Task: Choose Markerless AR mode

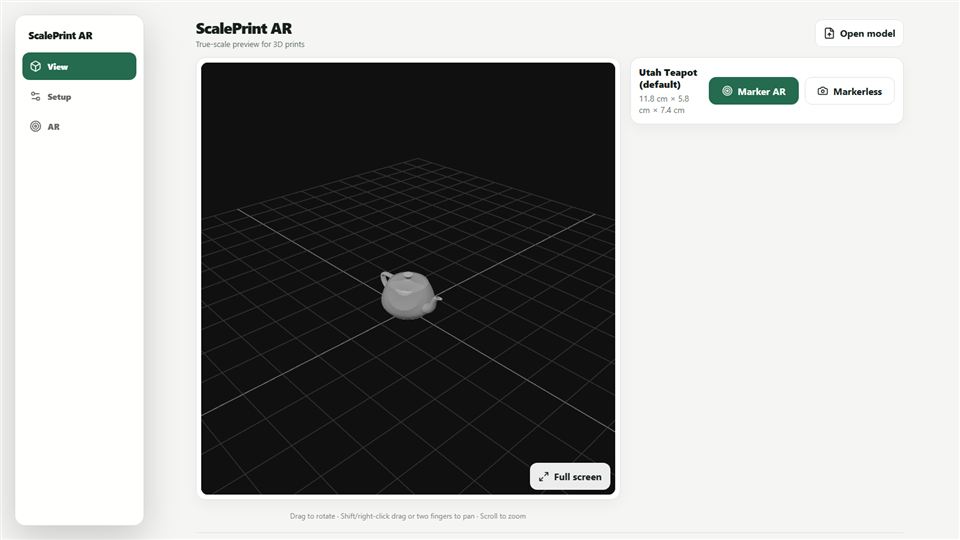Action: pyautogui.click(x=849, y=91)
